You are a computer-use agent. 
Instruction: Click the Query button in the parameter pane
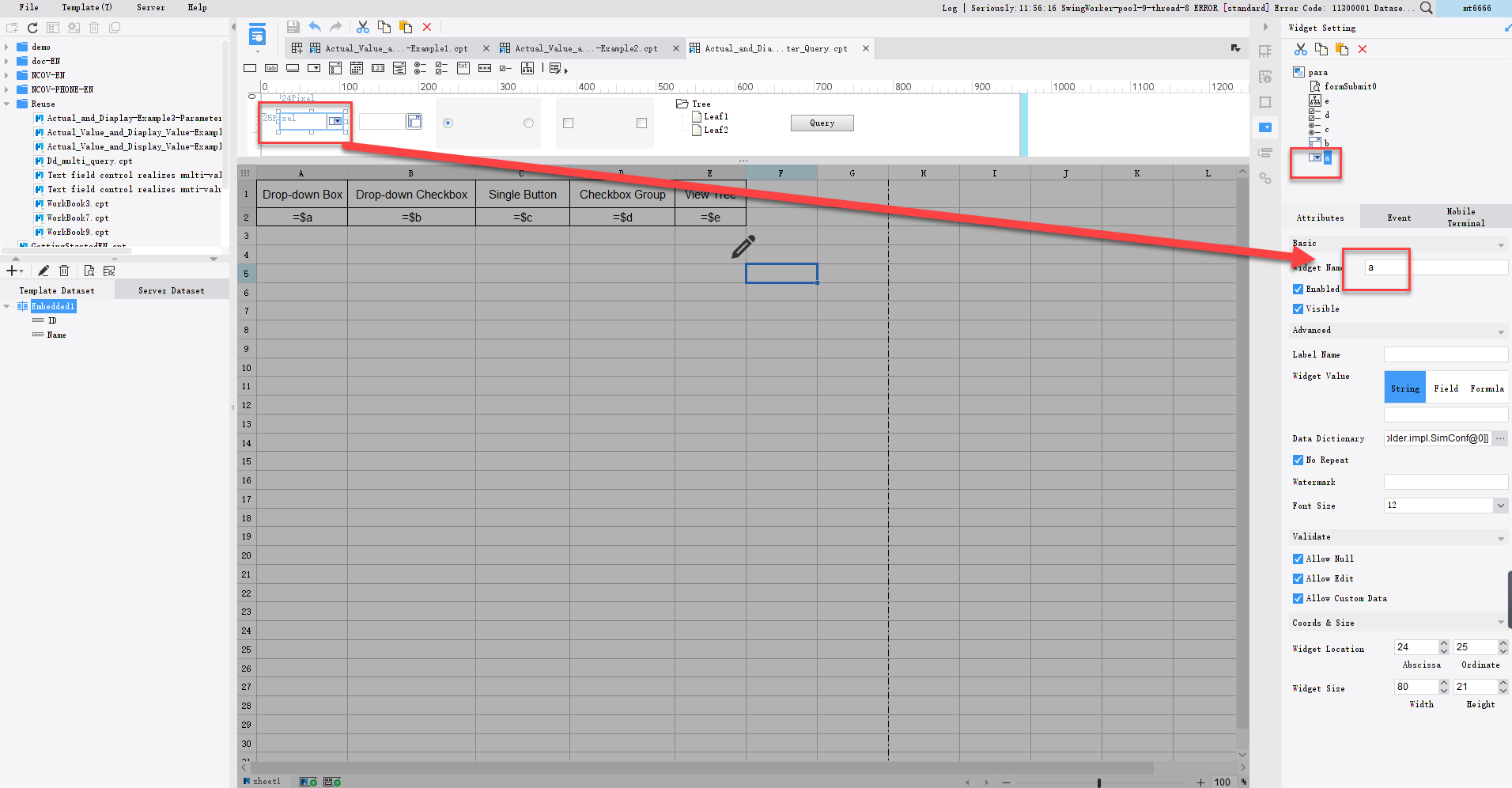(x=822, y=123)
